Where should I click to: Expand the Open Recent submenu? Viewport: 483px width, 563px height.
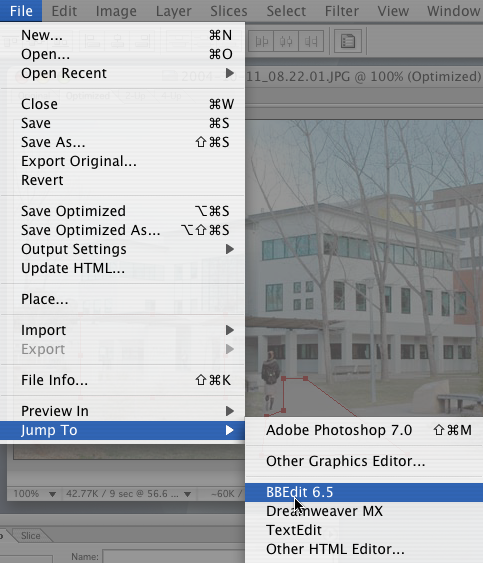coord(122,73)
